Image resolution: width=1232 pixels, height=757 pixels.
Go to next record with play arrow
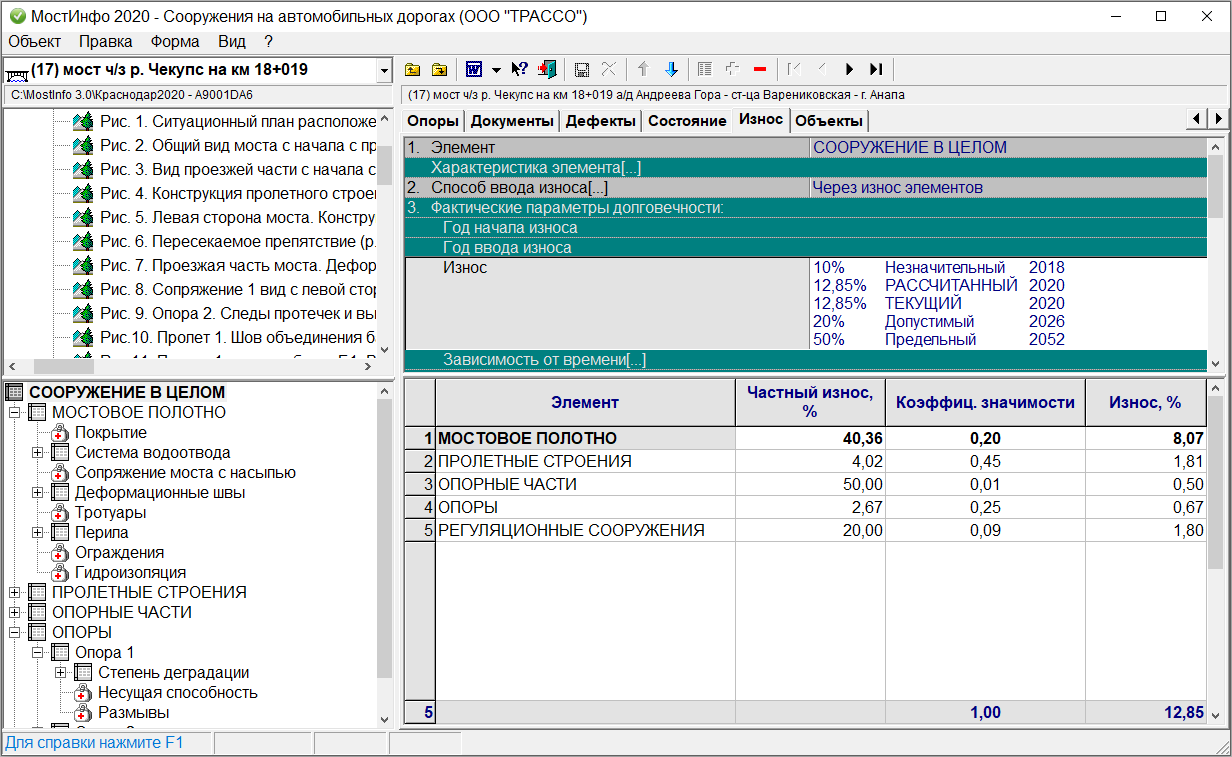coord(849,69)
